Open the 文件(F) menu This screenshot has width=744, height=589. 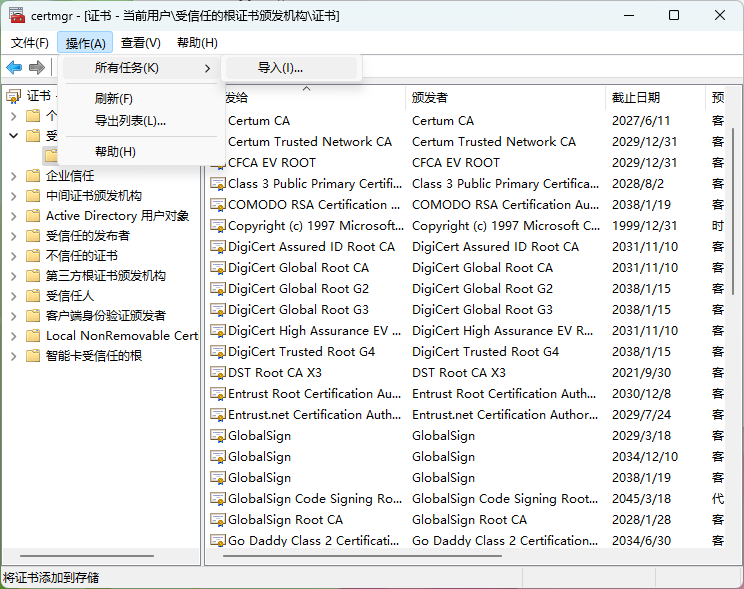coord(29,43)
